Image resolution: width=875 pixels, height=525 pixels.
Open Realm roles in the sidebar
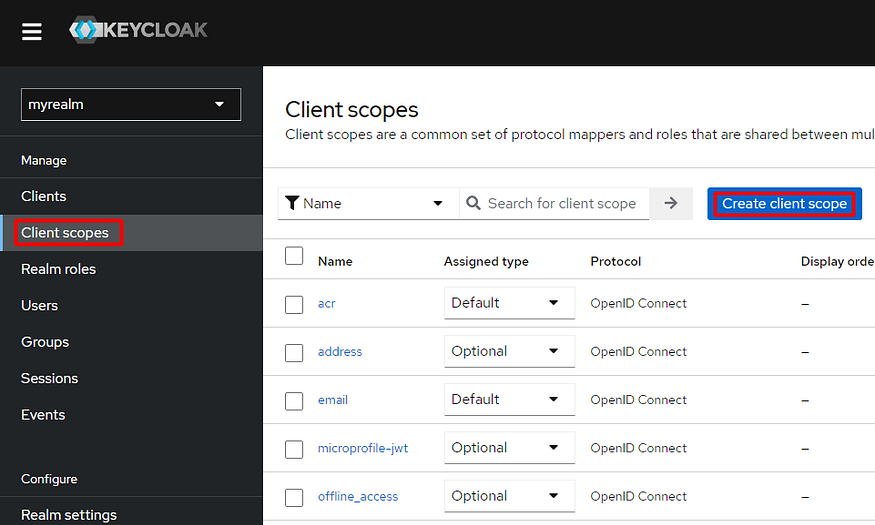(x=131, y=269)
